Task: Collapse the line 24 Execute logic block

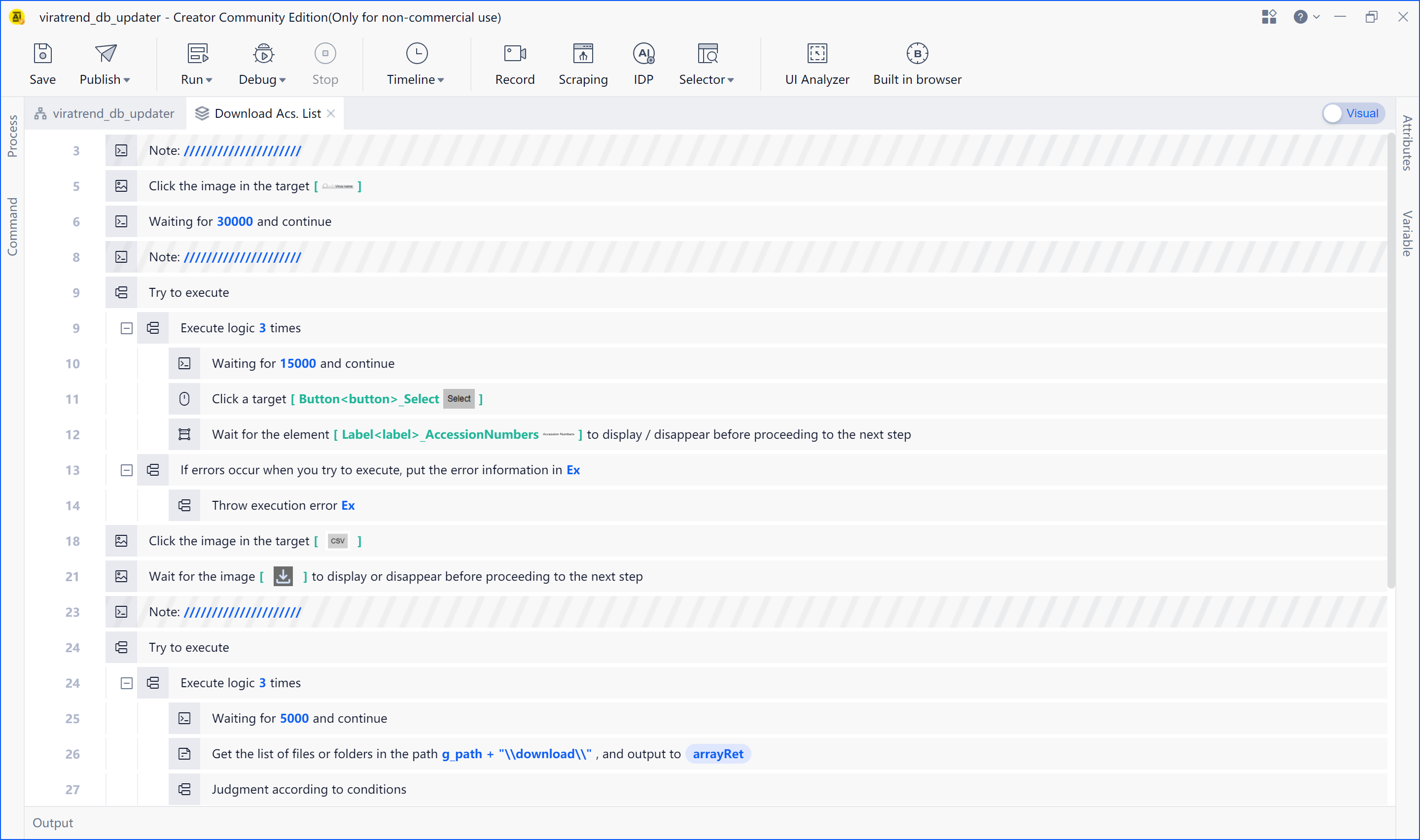Action: tap(127, 683)
